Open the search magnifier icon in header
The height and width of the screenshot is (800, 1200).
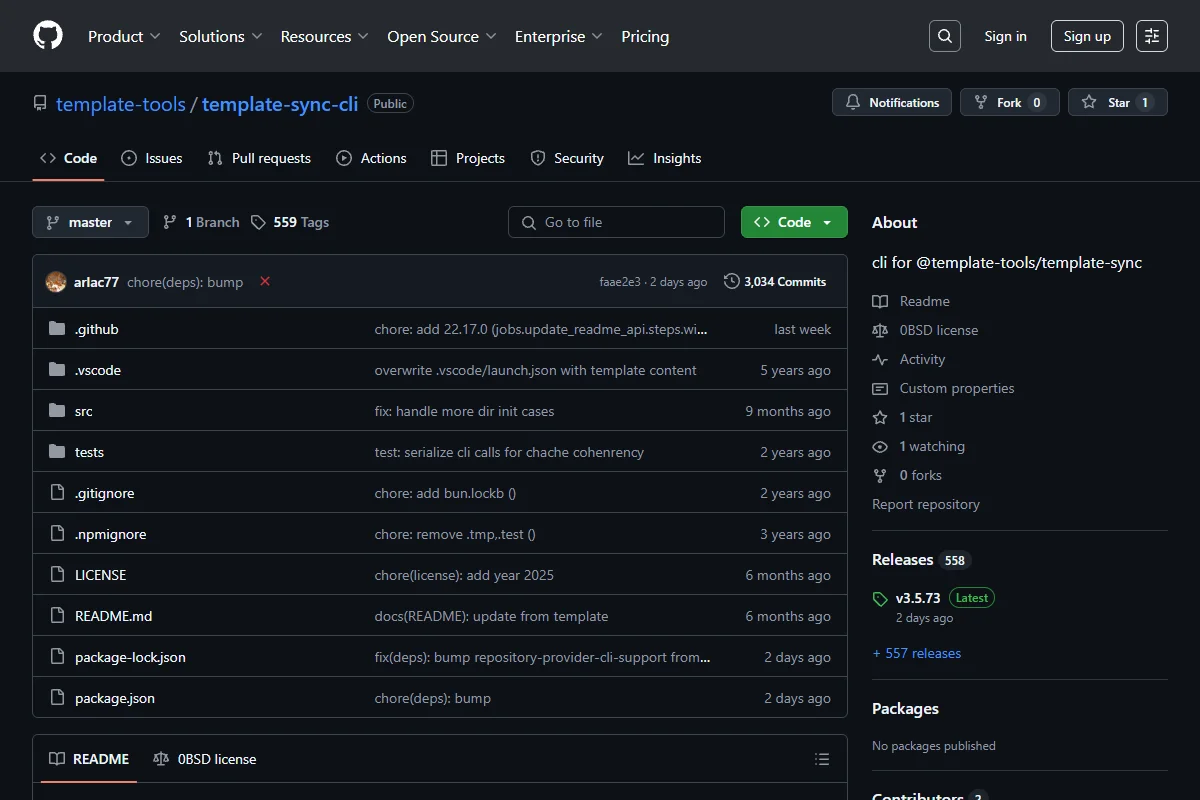[945, 36]
